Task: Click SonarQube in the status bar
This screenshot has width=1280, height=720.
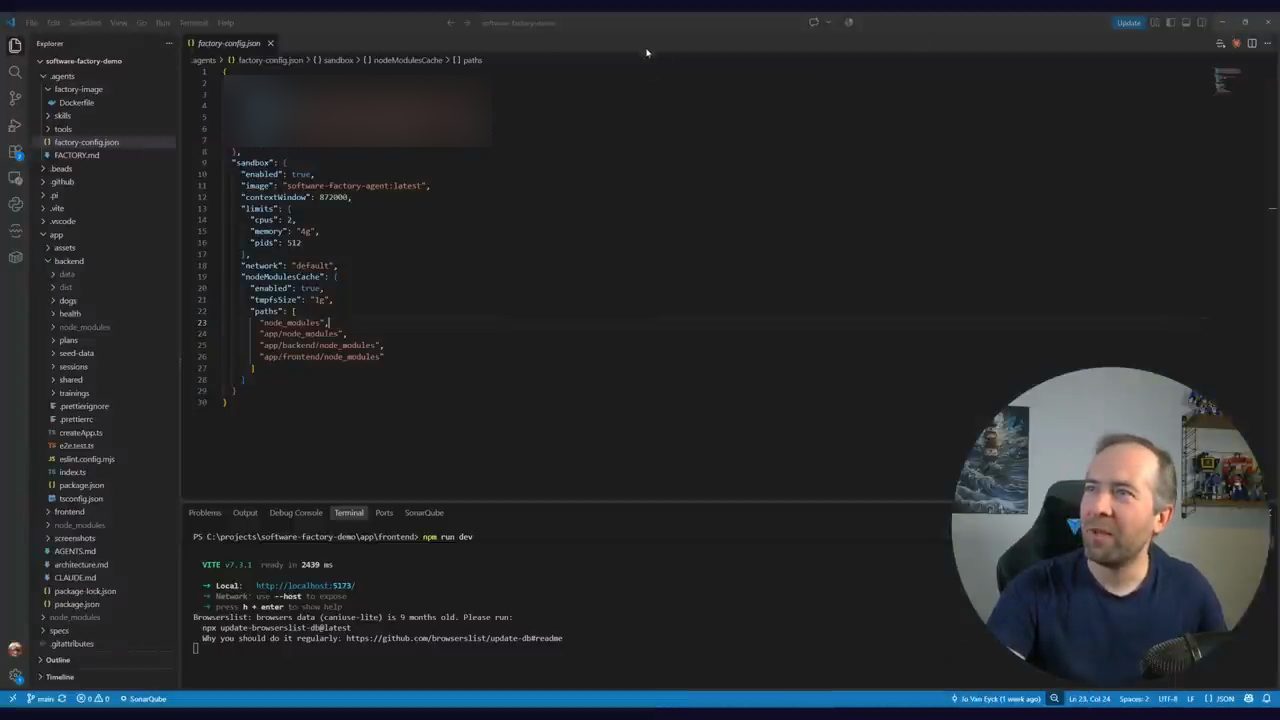Action: [x=143, y=698]
